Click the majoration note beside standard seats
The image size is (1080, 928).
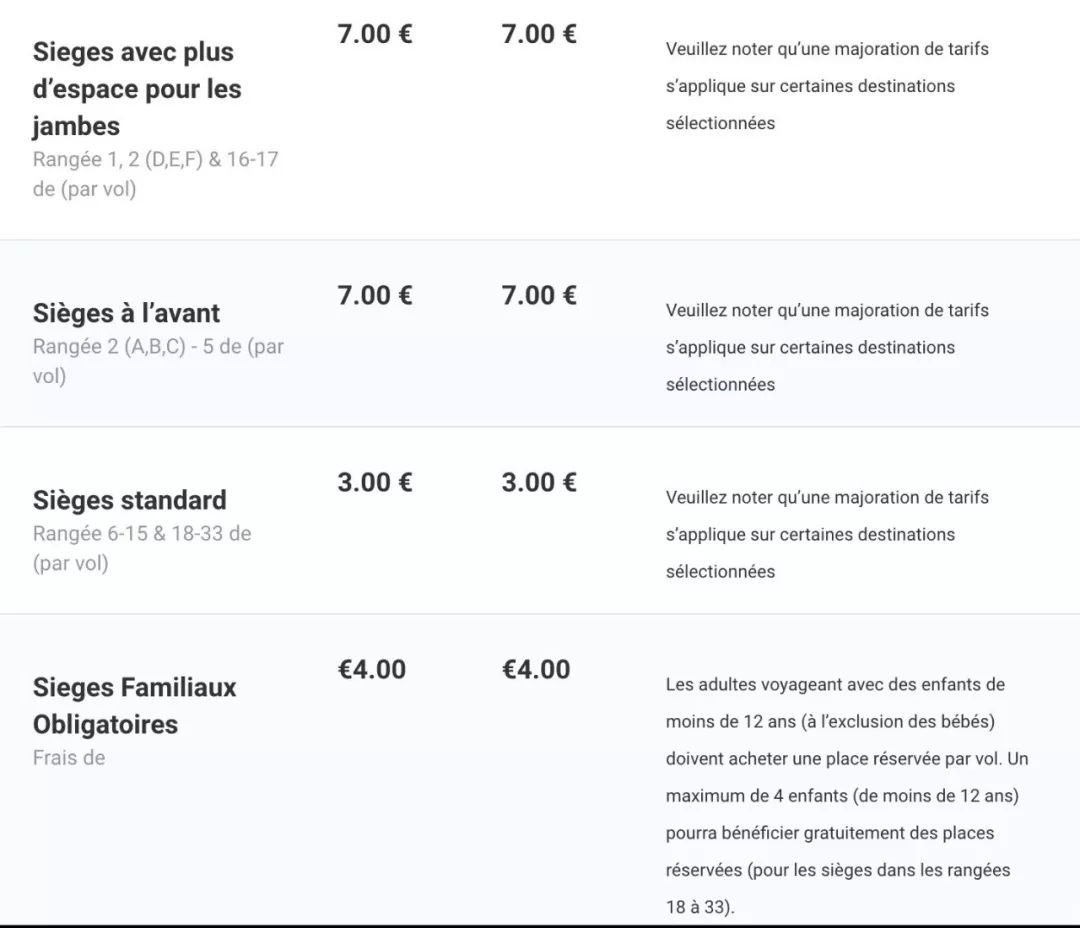point(826,534)
